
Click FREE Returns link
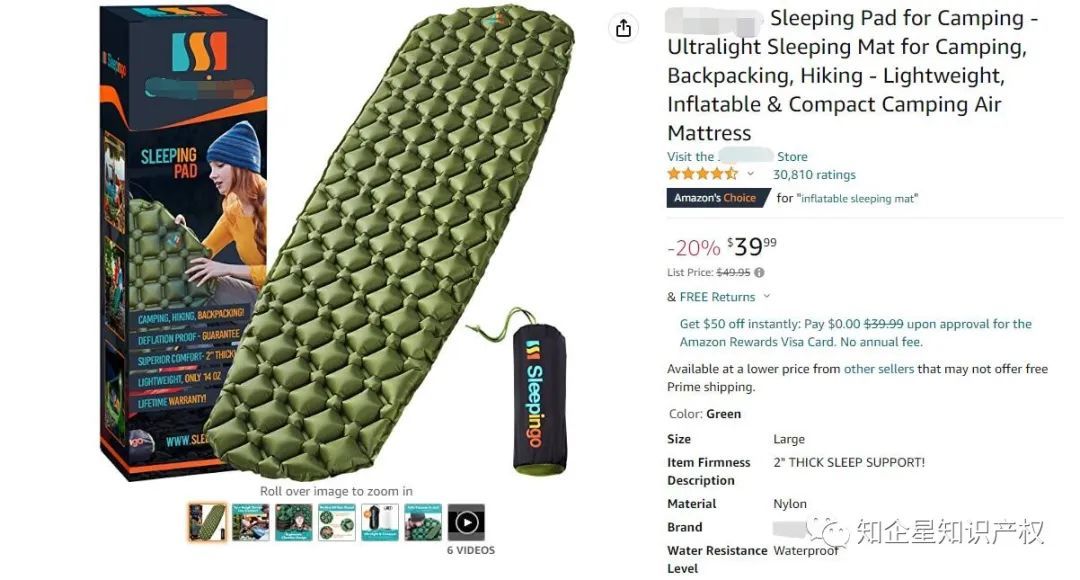pos(717,297)
